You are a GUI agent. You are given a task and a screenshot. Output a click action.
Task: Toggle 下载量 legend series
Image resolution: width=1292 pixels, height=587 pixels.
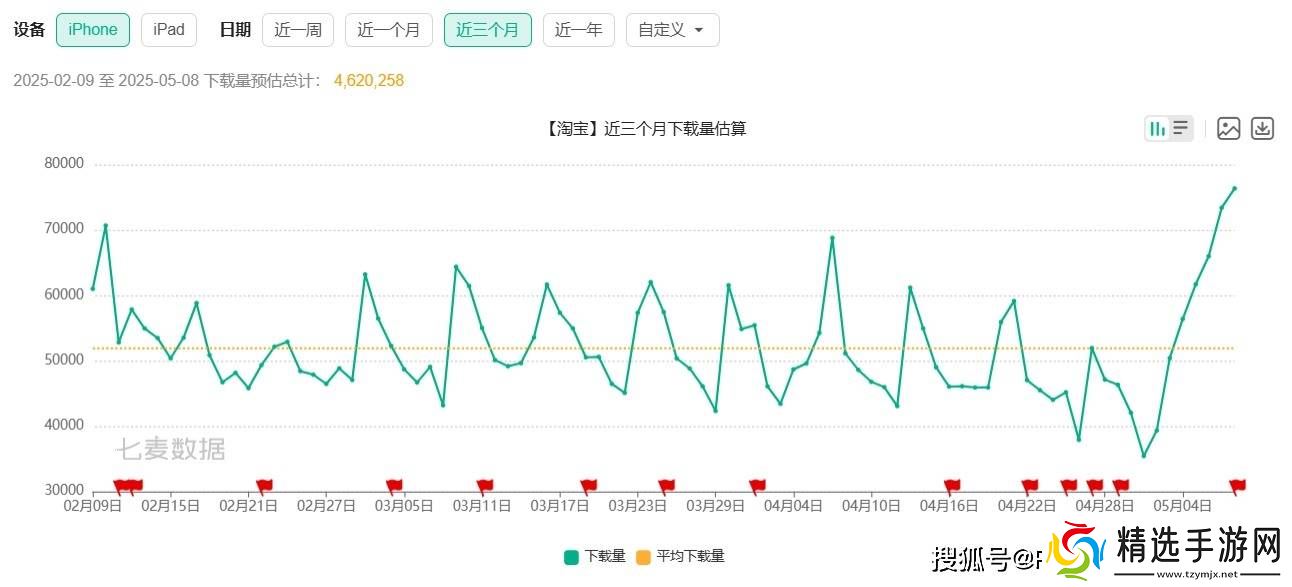(x=595, y=556)
